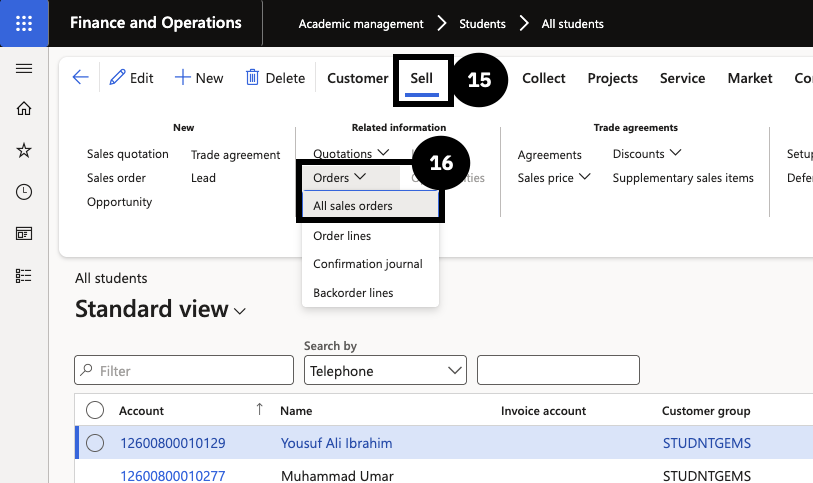Image resolution: width=813 pixels, height=483 pixels.
Task: Collapse the Orders dropdown
Action: pos(340,178)
